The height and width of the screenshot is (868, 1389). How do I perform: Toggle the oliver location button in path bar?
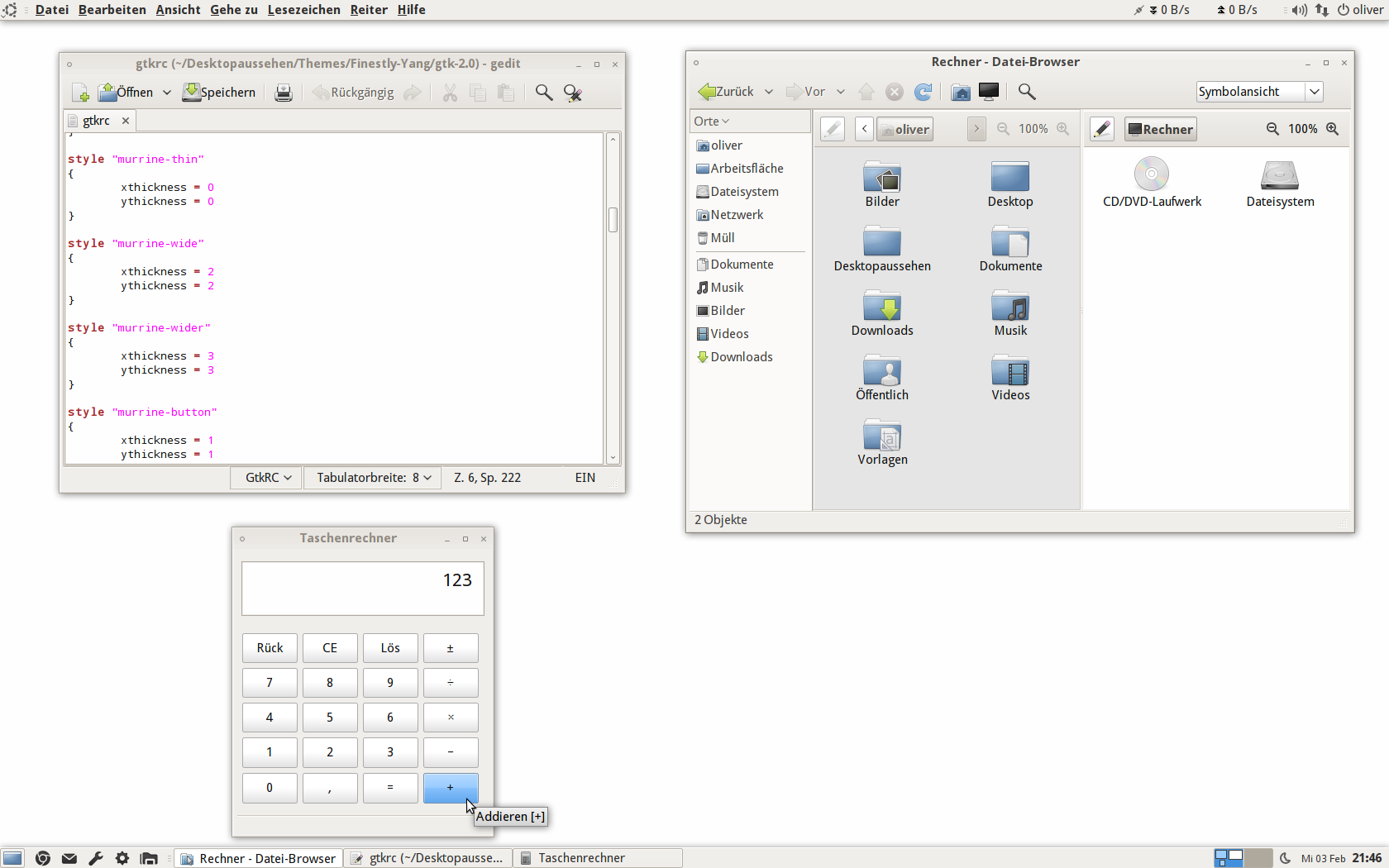905,129
